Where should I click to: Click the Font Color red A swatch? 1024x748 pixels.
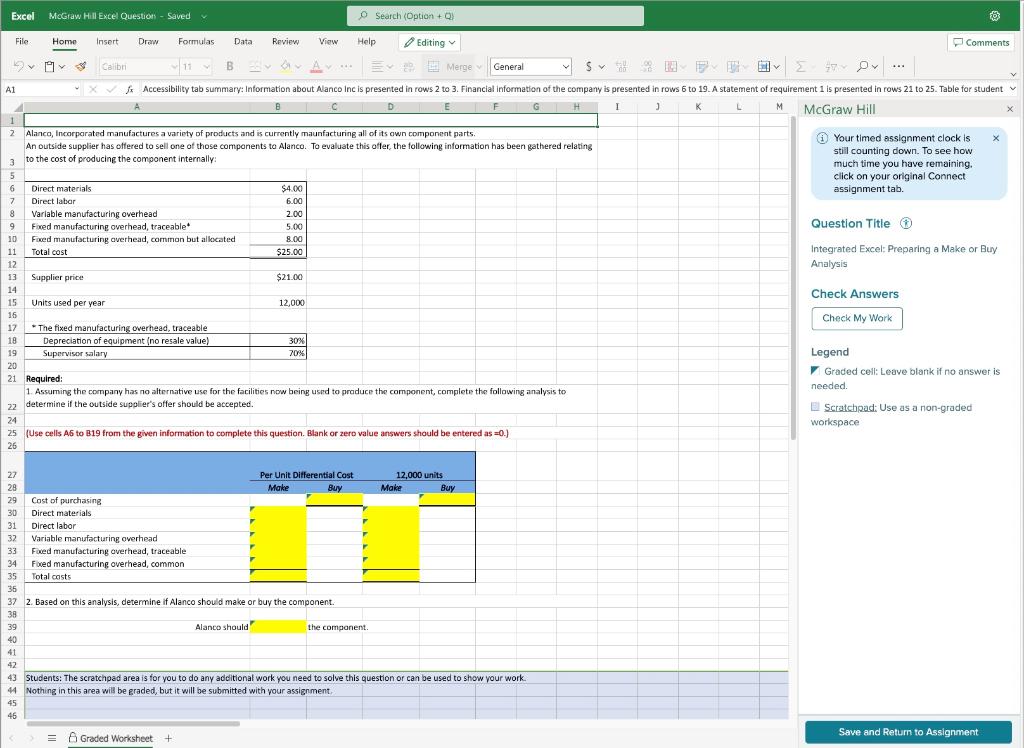[x=316, y=67]
